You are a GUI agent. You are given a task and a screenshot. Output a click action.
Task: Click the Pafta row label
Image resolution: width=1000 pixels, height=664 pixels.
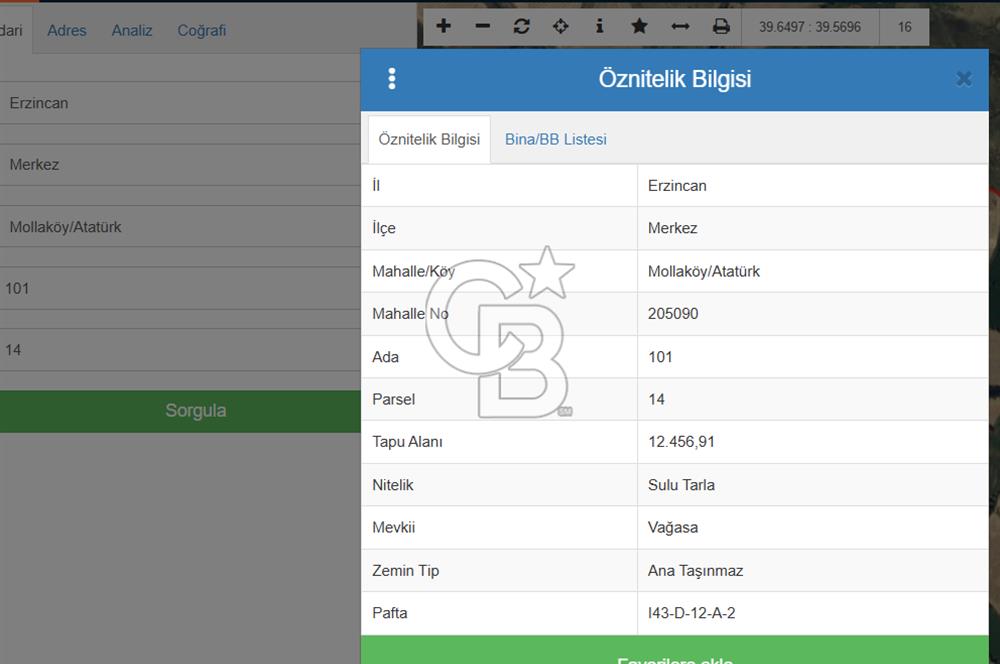click(x=390, y=613)
